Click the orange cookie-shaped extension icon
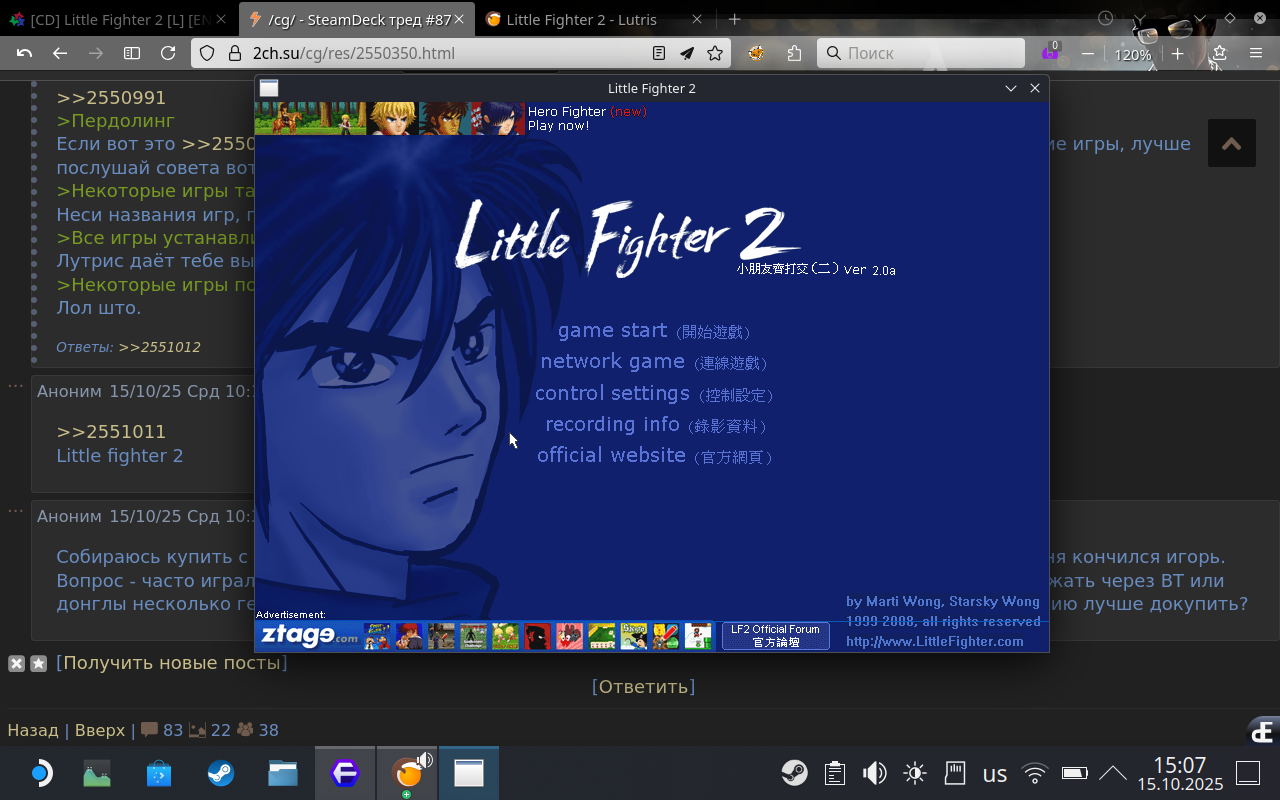 [757, 53]
